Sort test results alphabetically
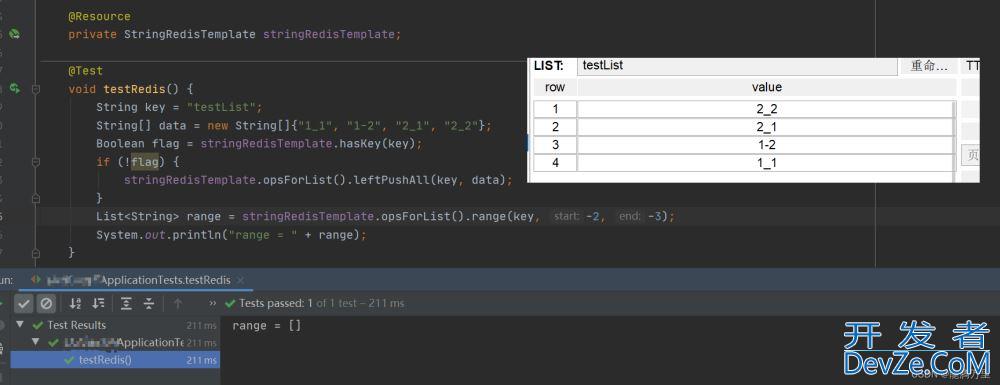Image resolution: width=1000 pixels, height=385 pixels. [x=76, y=303]
